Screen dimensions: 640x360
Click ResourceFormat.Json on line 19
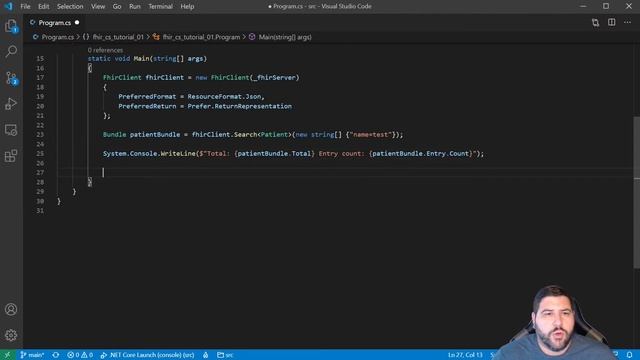pos(224,96)
